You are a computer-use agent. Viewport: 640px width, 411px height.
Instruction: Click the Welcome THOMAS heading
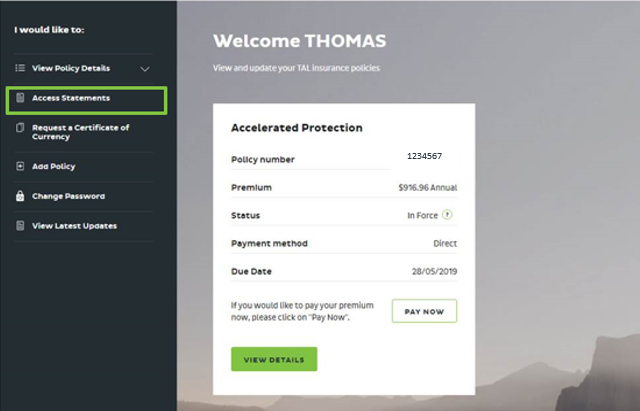299,42
